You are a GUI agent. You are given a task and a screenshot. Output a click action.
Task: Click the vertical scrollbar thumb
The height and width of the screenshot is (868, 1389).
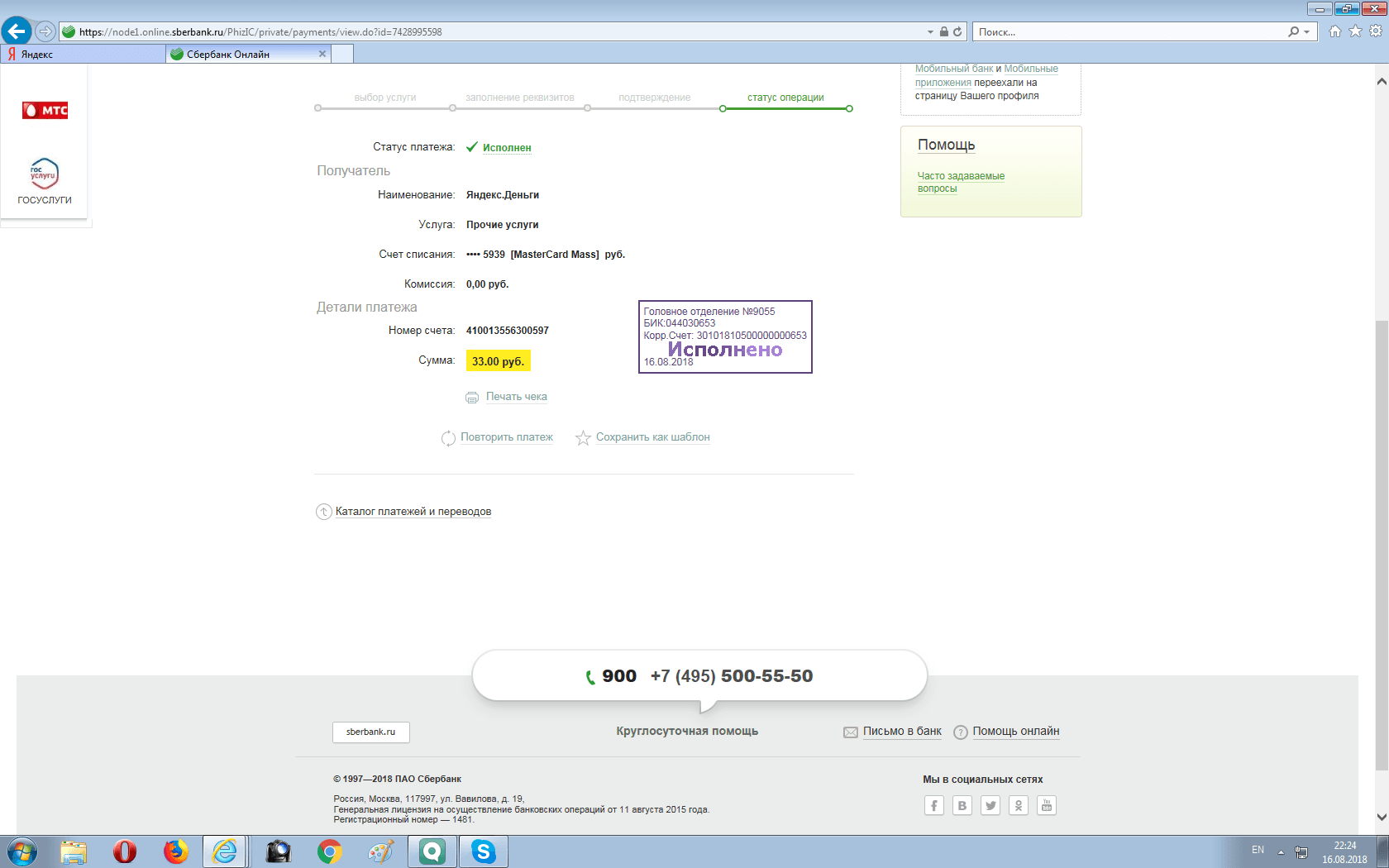(1382, 546)
